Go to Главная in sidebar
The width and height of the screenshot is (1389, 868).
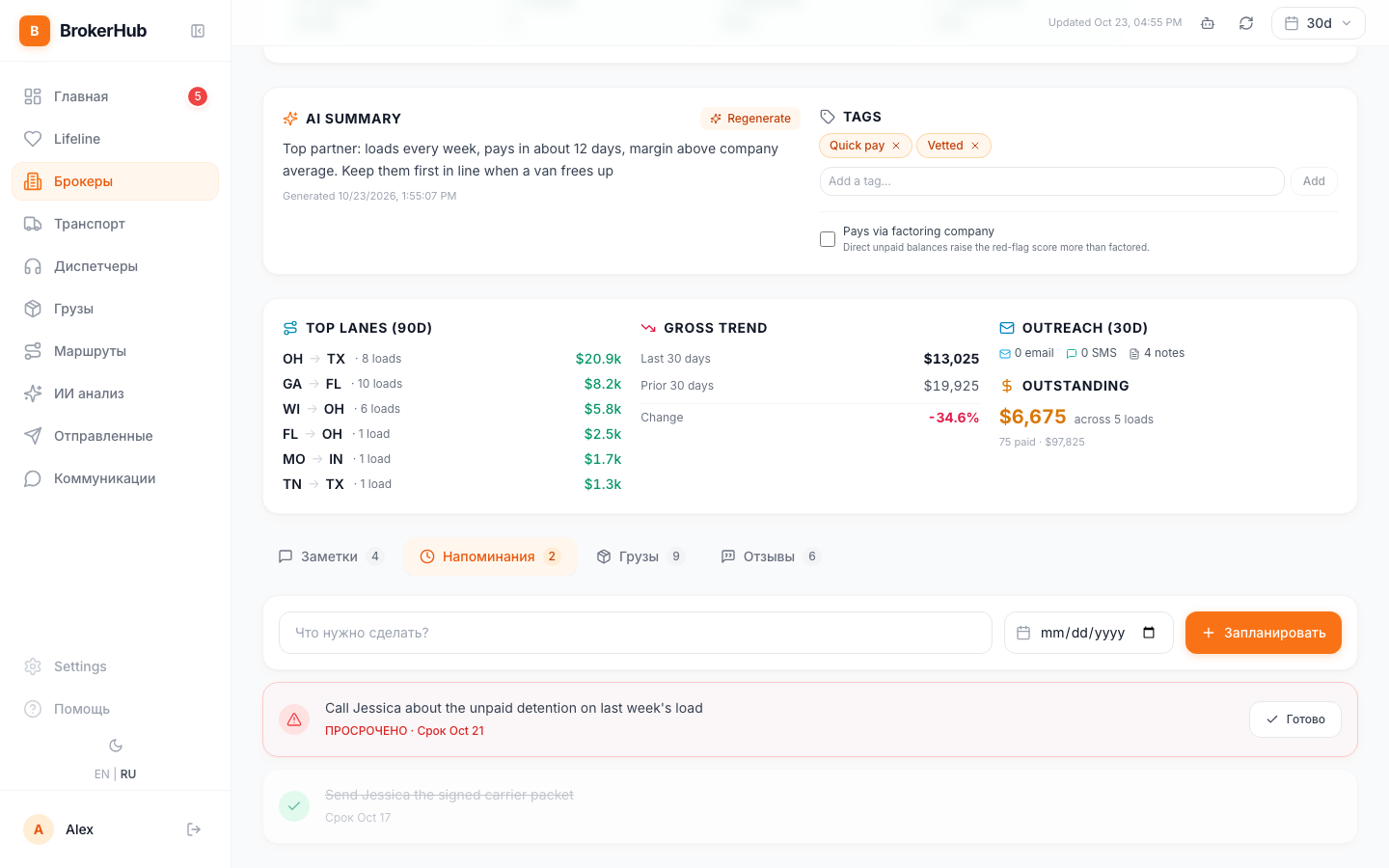(x=115, y=96)
